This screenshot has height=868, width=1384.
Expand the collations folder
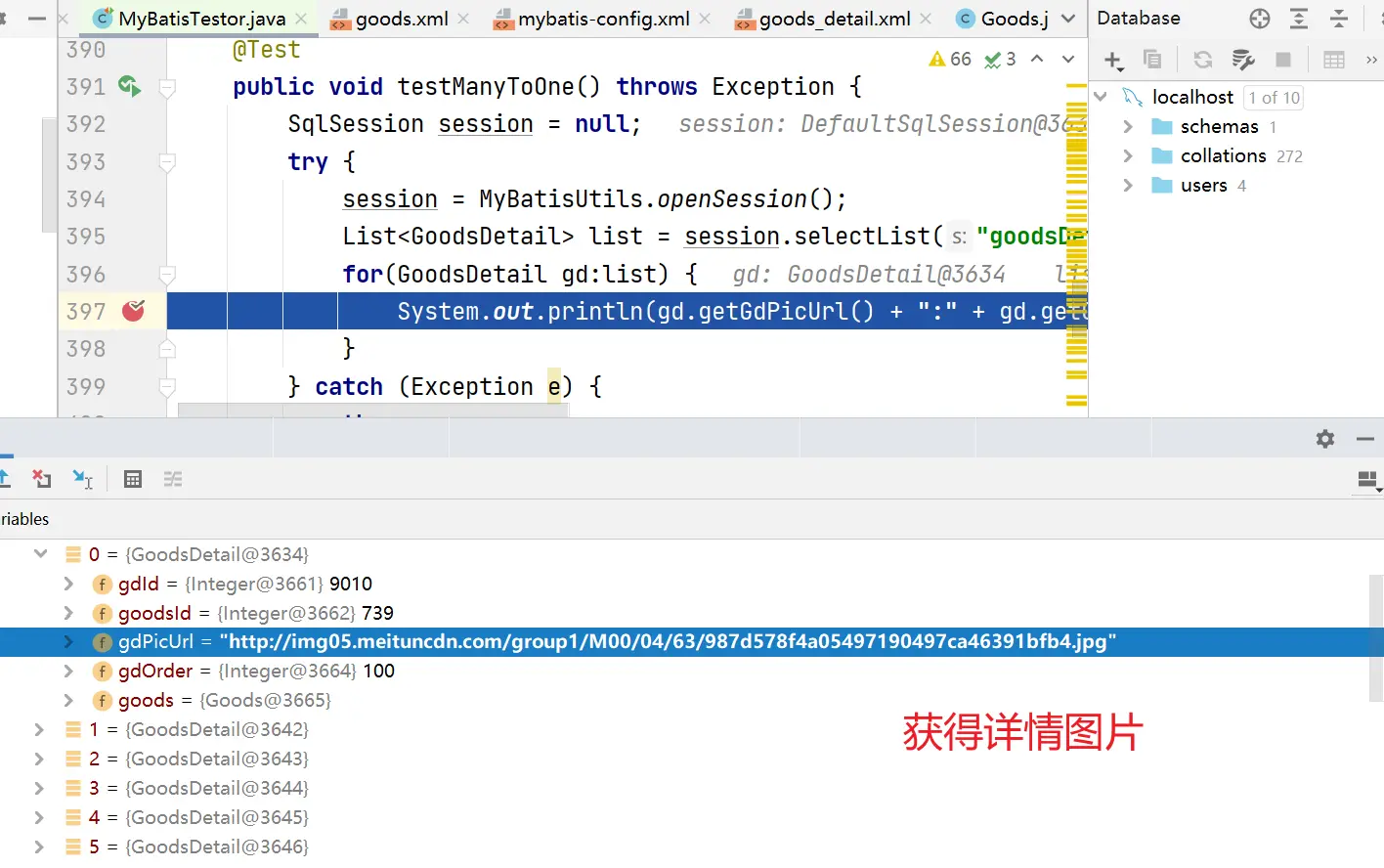pos(1128,155)
